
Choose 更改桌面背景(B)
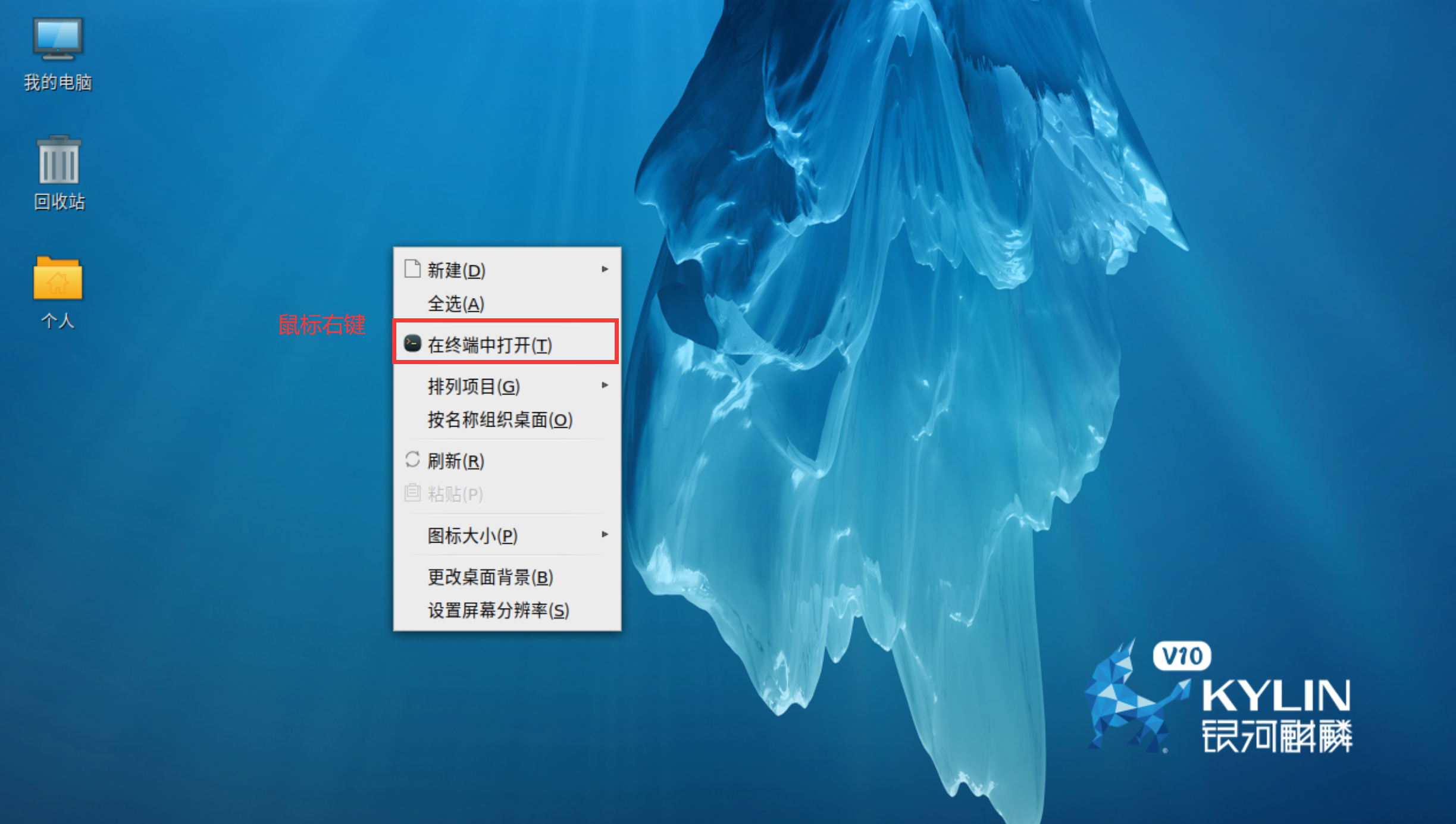click(507, 577)
